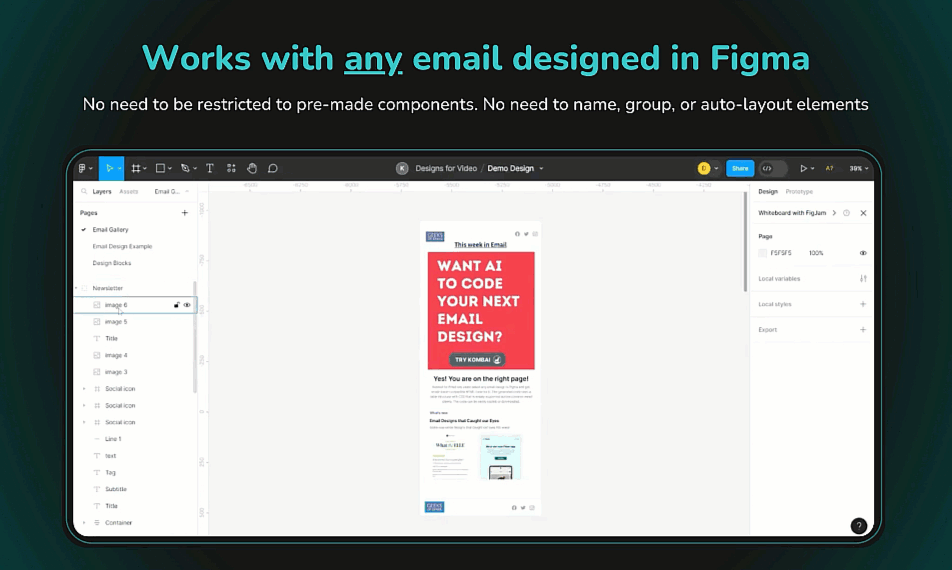Viewport: 952px width, 570px height.
Task: Click the Share button
Action: pos(740,168)
